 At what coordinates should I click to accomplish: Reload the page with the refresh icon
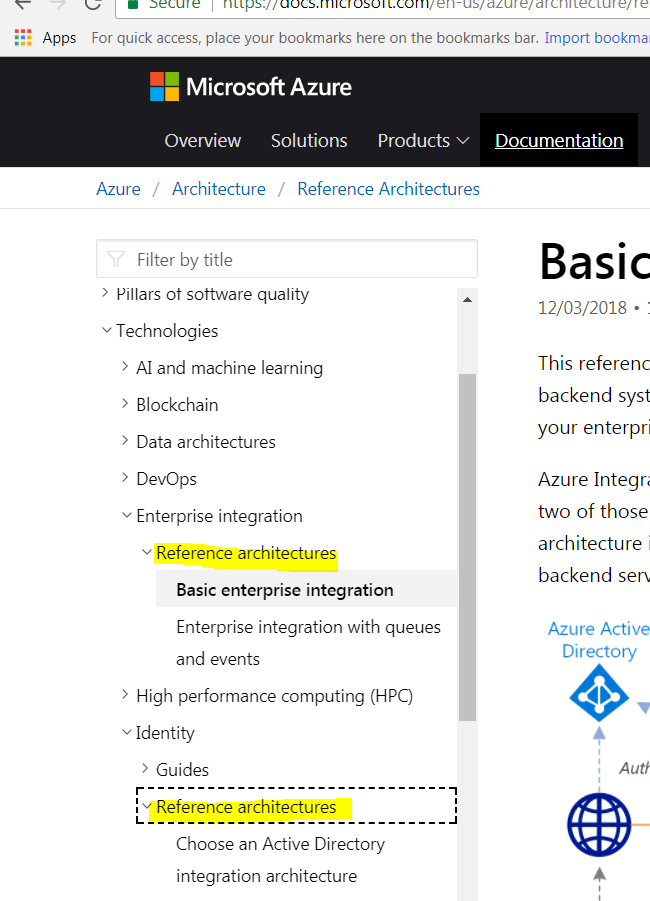pos(93,4)
